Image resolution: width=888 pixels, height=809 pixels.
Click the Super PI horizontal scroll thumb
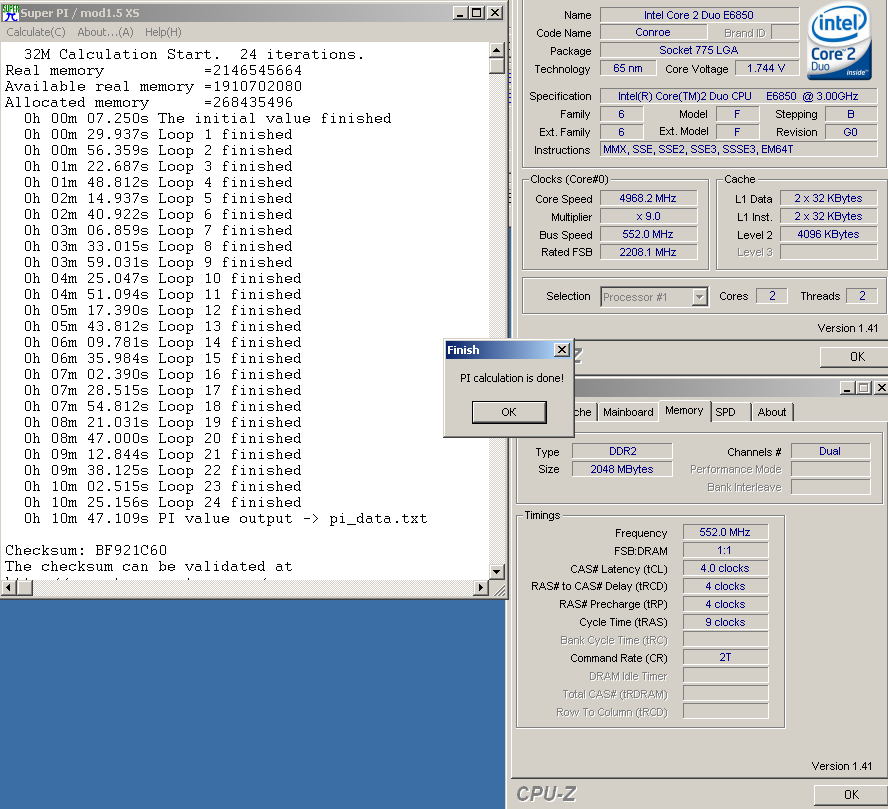pos(24,588)
